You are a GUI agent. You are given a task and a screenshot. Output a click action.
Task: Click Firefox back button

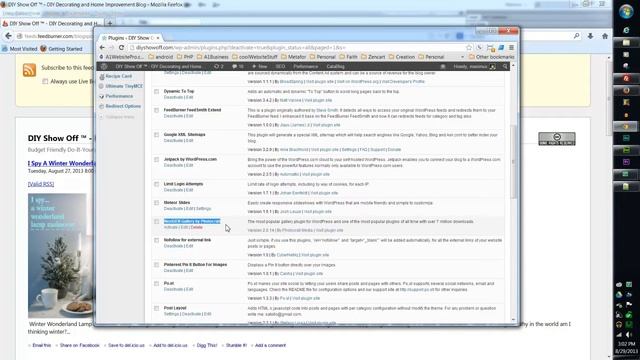pyautogui.click(x=8, y=36)
